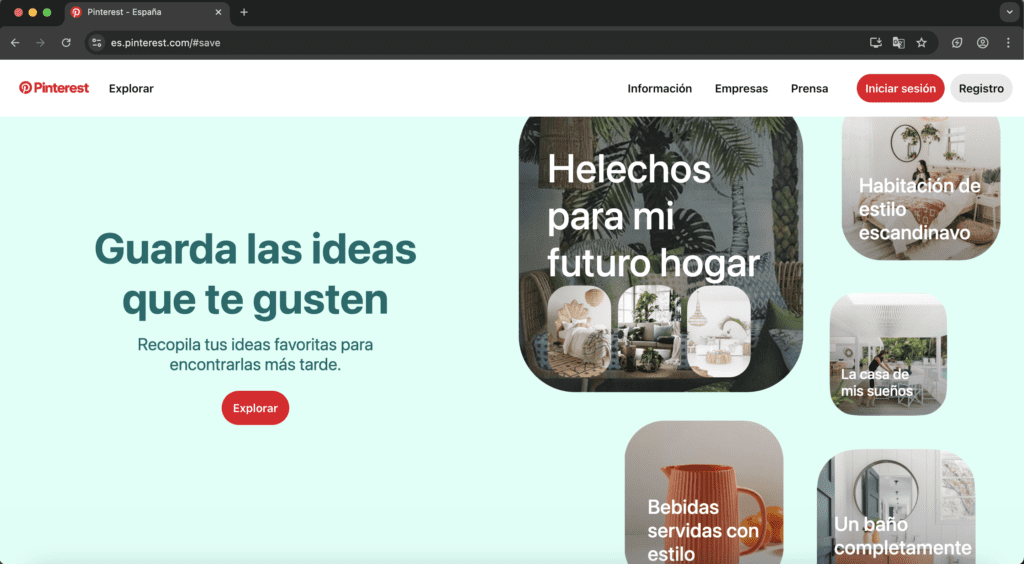This screenshot has width=1024, height=564.
Task: Open the browser extension icon beside the profile
Action: [957, 42]
